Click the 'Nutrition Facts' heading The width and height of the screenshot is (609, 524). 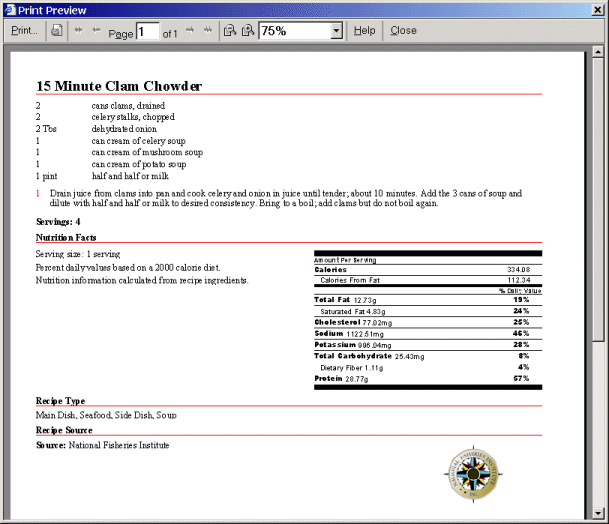pos(66,237)
